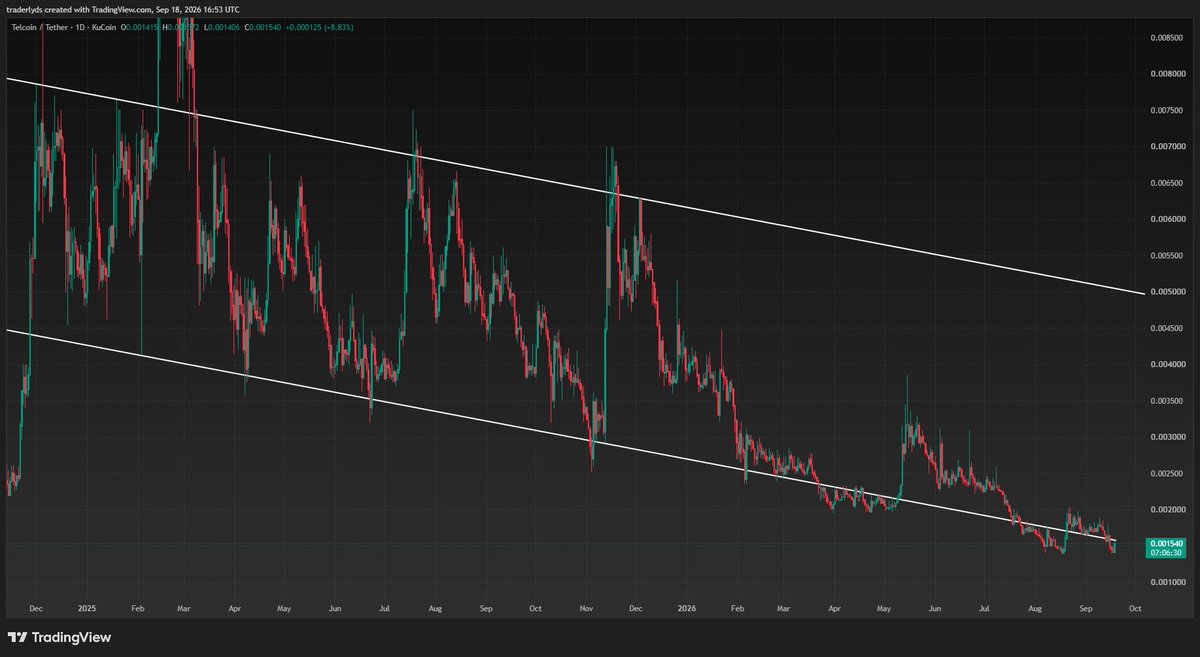Click the current price label 0.001540
The width and height of the screenshot is (1200, 657).
tap(1168, 542)
